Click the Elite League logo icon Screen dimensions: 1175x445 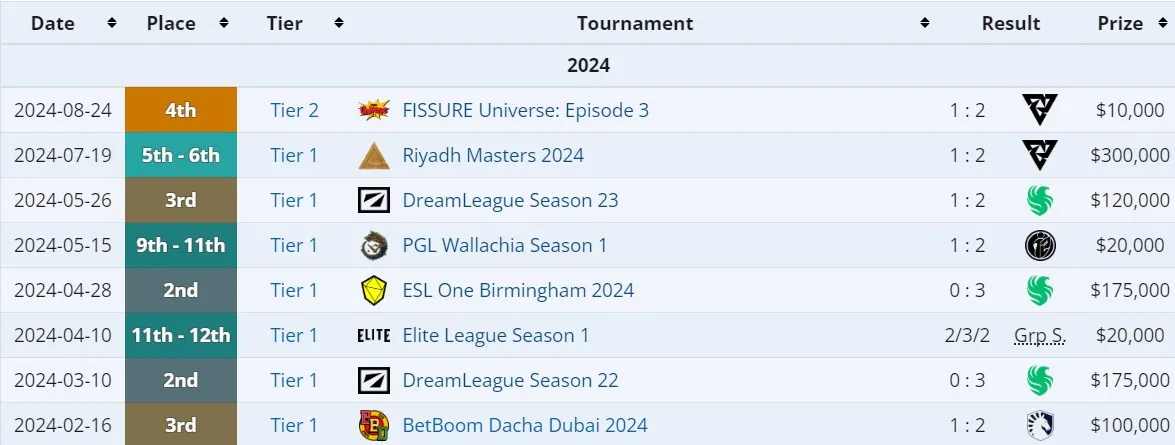(x=373, y=336)
